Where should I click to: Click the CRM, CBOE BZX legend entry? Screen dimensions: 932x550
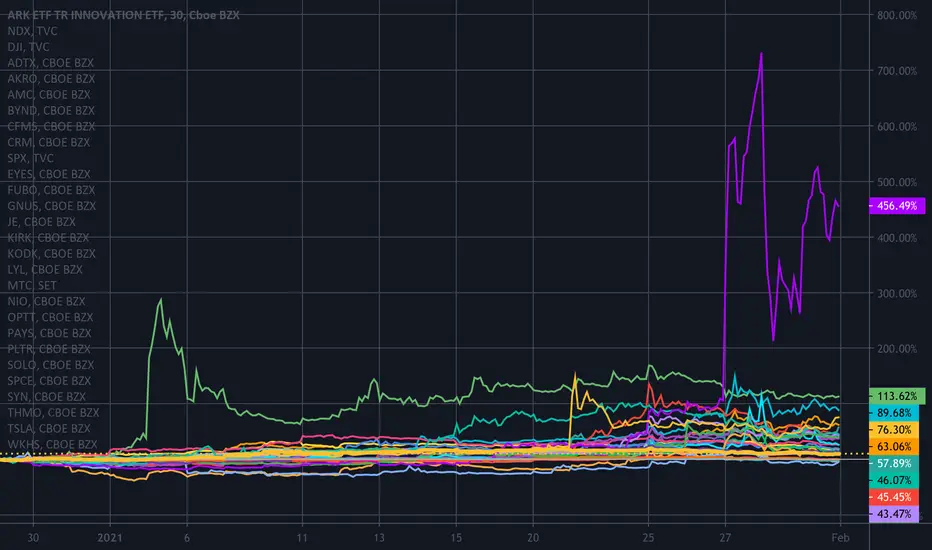click(x=49, y=142)
